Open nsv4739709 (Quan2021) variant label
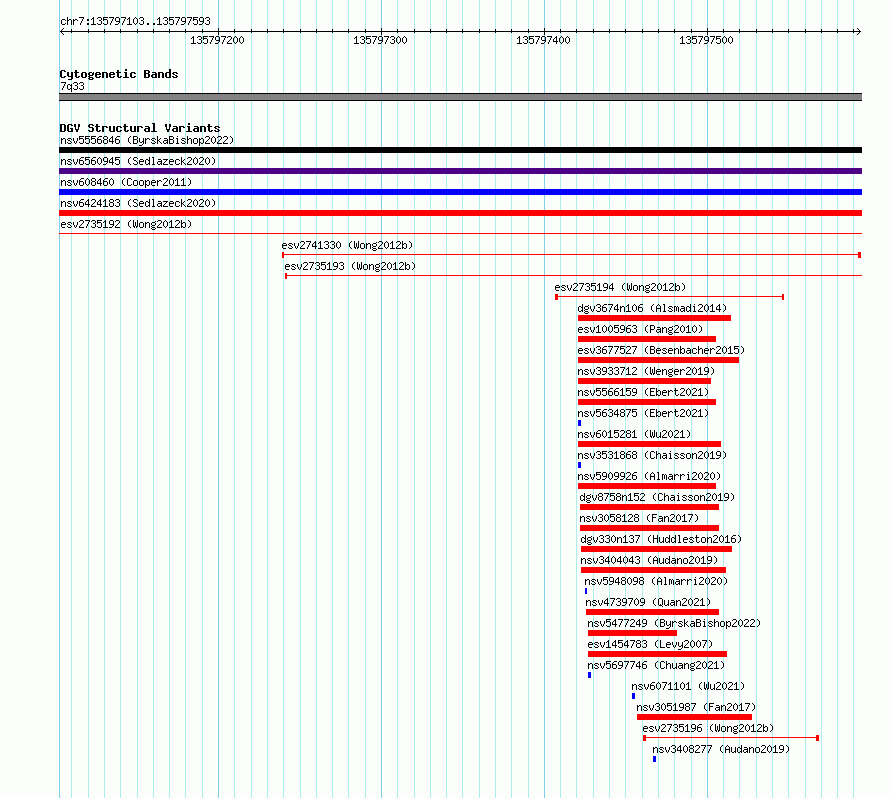This screenshot has width=890, height=798. click(648, 602)
